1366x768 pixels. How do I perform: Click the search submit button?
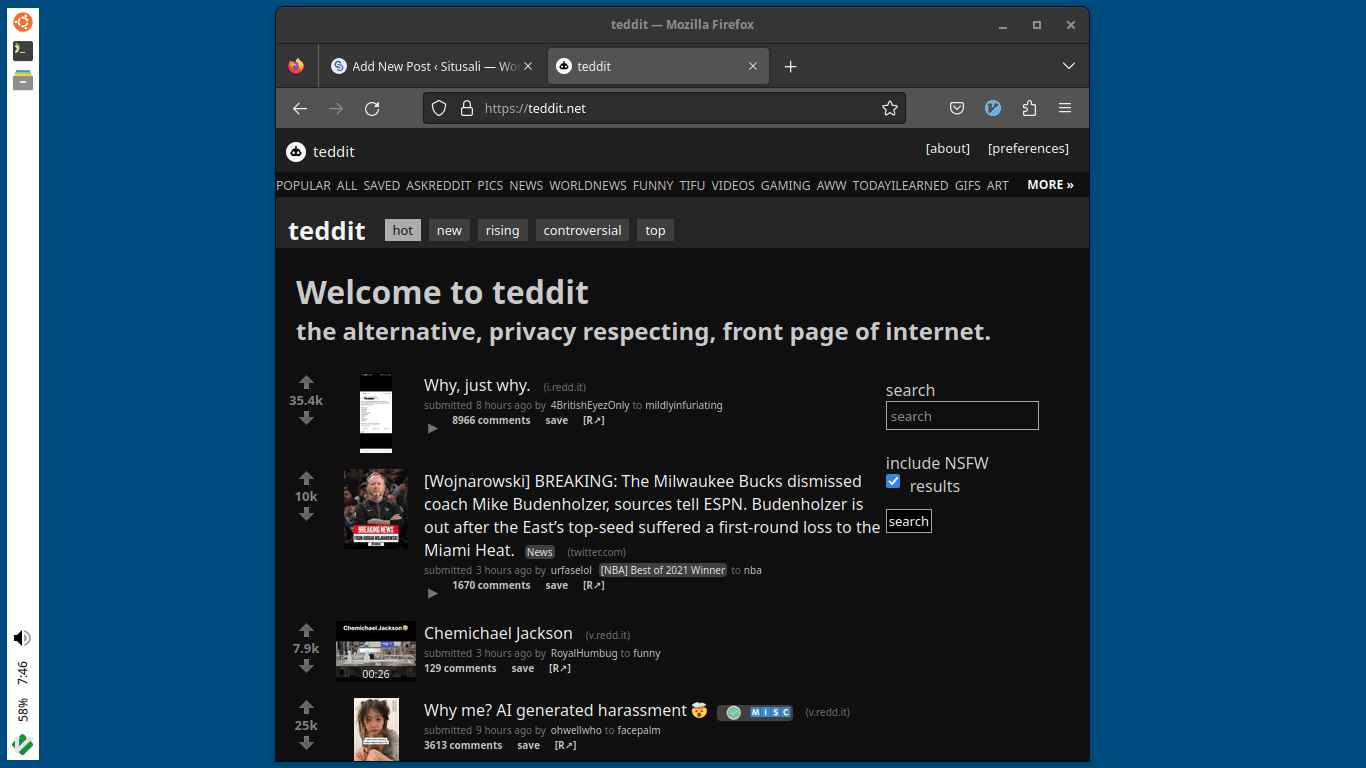[908, 521]
